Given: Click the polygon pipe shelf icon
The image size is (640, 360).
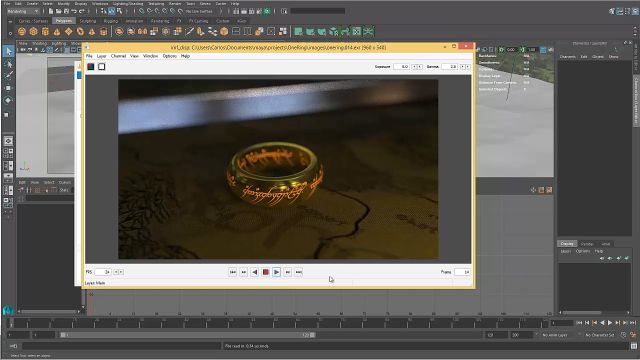Looking at the screenshot, I should coord(104,31).
